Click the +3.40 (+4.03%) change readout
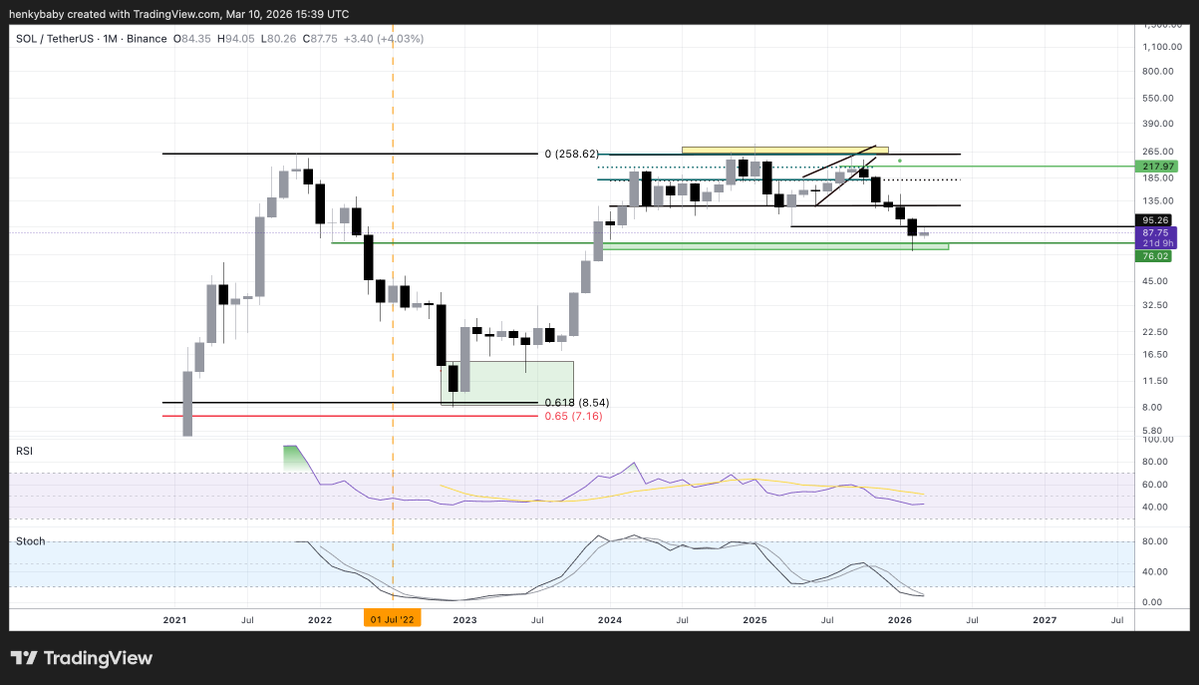The height and width of the screenshot is (685, 1199). 385,38
